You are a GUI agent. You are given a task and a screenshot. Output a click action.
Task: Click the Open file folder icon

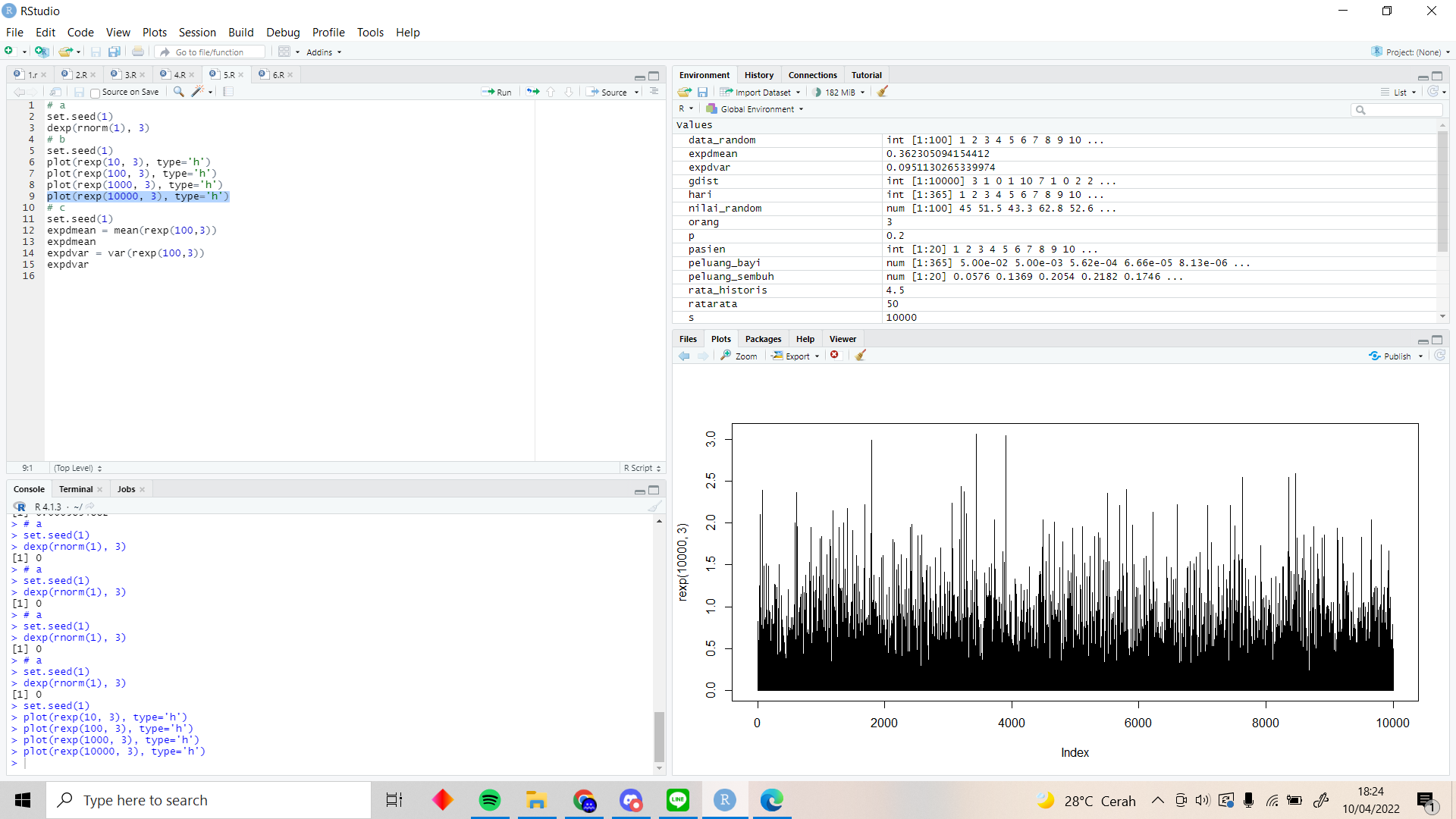point(66,52)
